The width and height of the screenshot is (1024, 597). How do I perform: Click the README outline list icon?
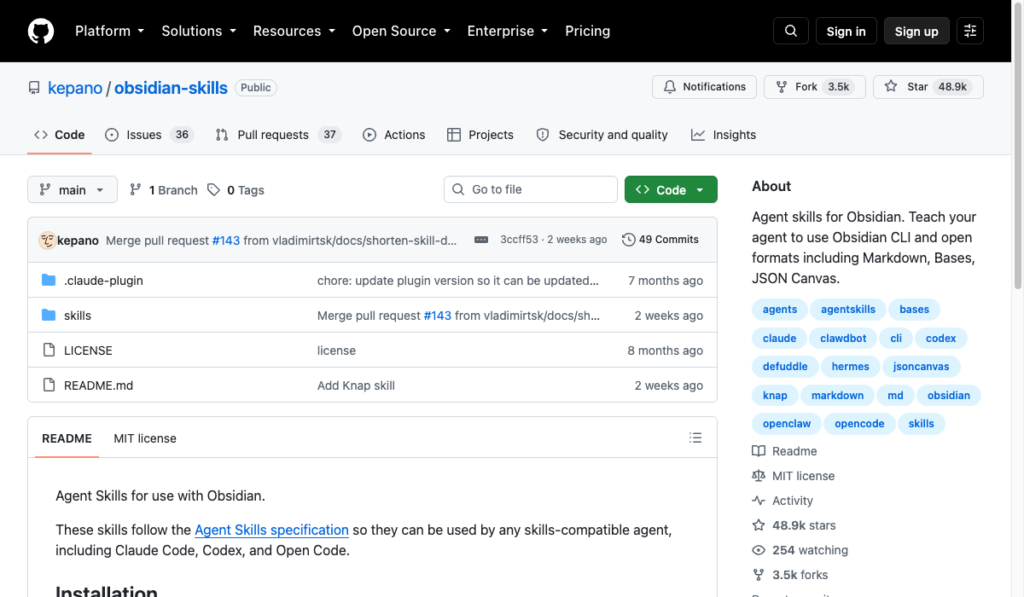(695, 438)
